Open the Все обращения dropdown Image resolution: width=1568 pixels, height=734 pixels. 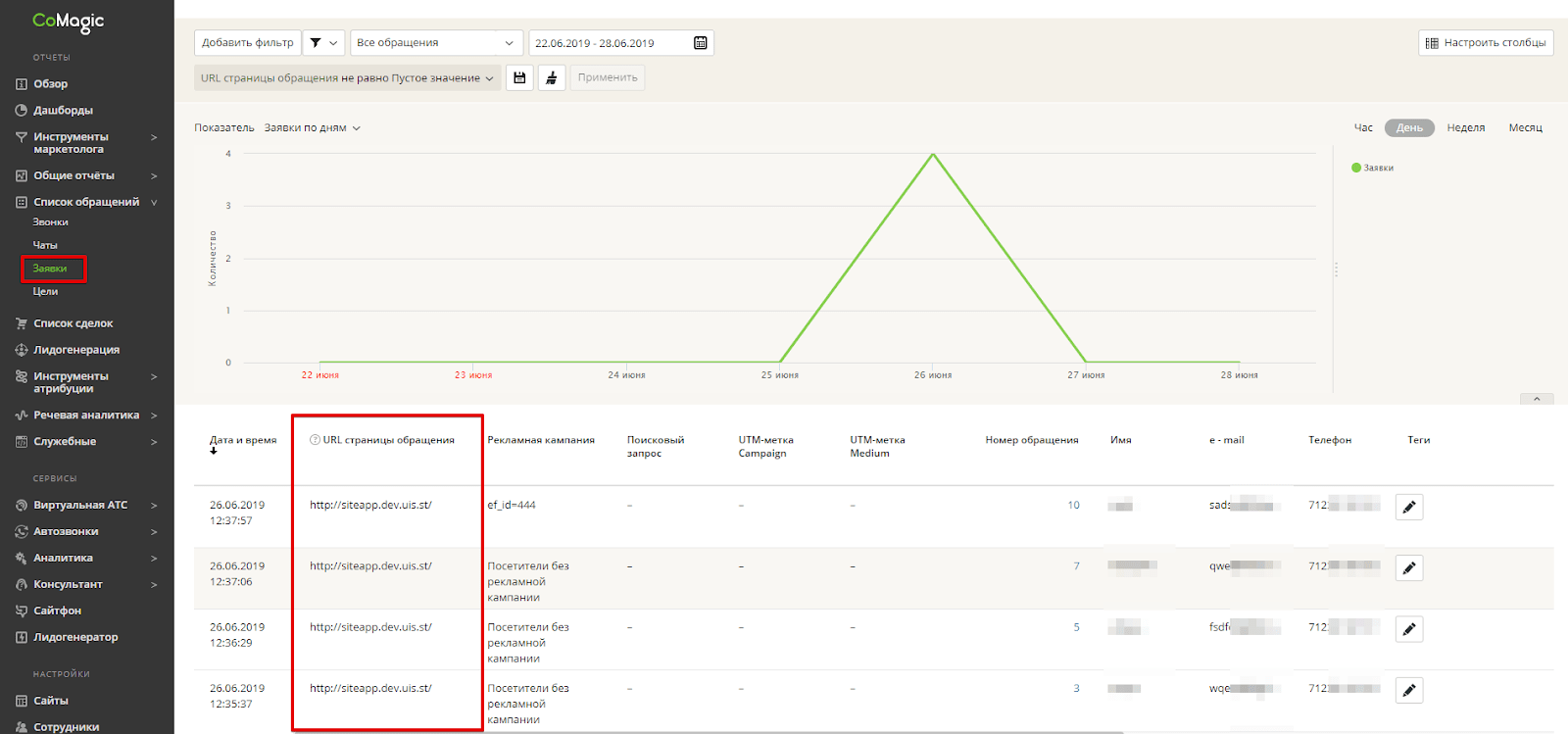click(436, 43)
